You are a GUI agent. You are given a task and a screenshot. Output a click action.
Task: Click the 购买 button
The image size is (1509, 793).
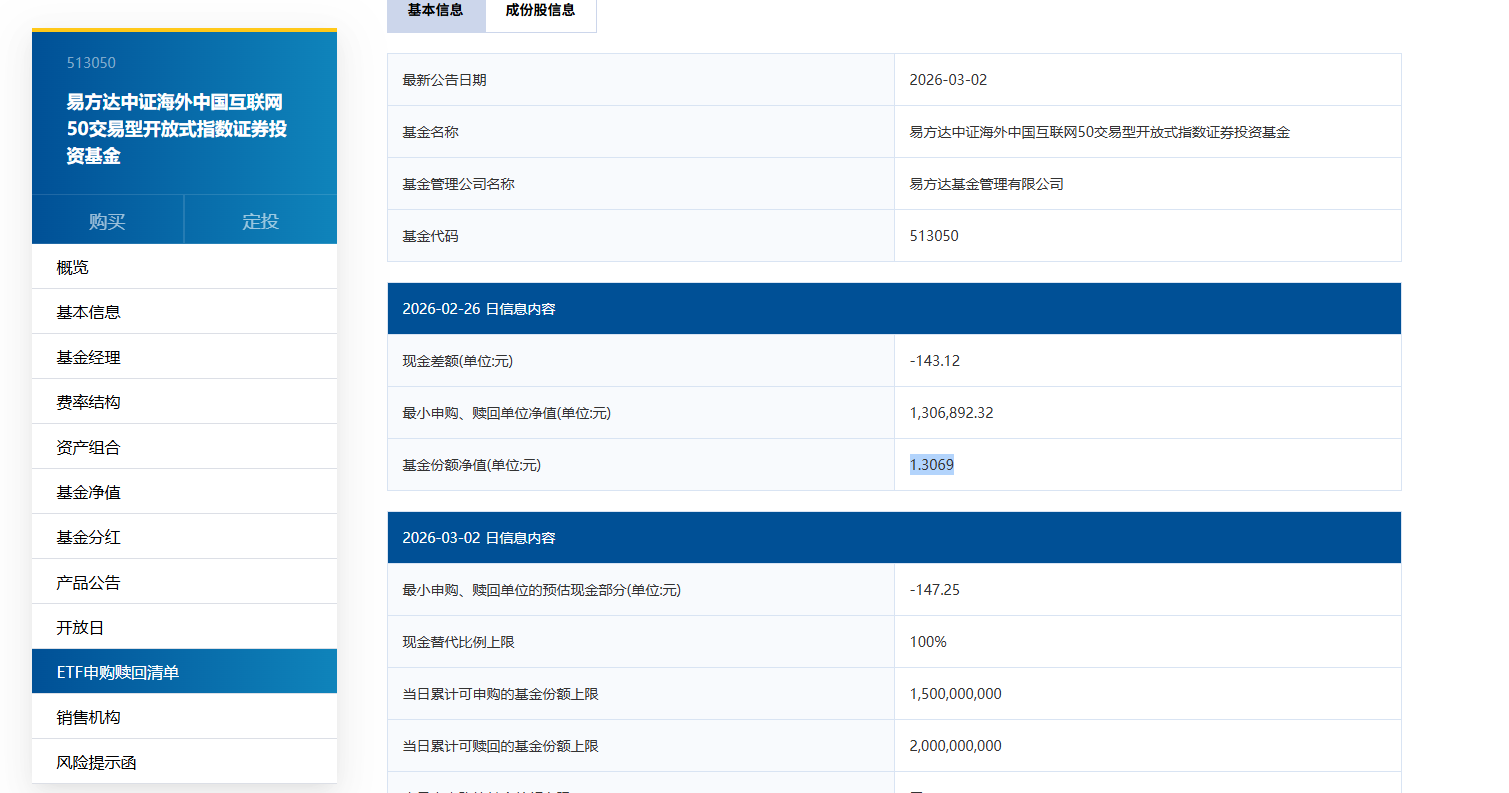(x=107, y=221)
